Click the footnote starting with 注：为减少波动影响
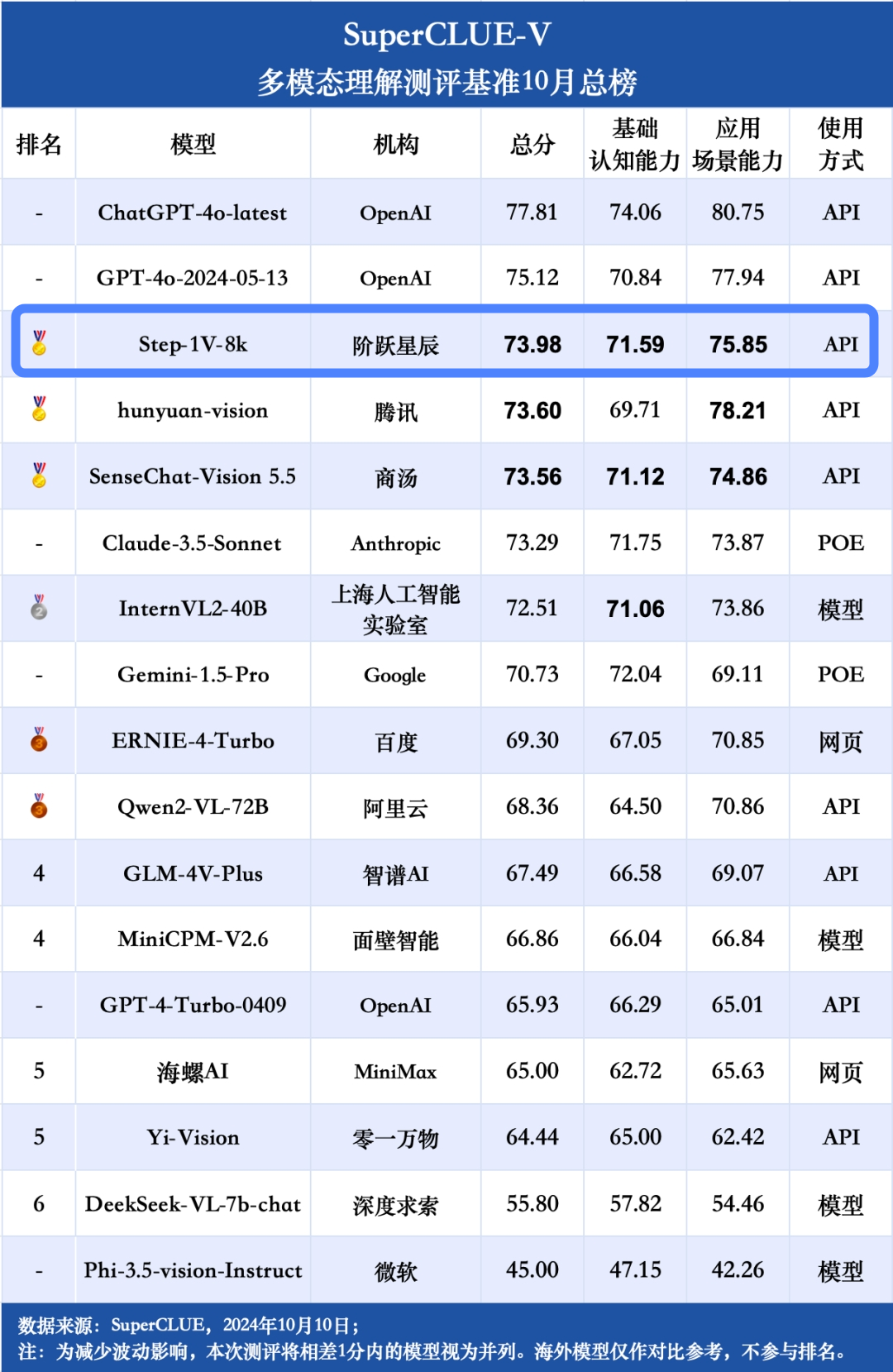 (x=435, y=1351)
